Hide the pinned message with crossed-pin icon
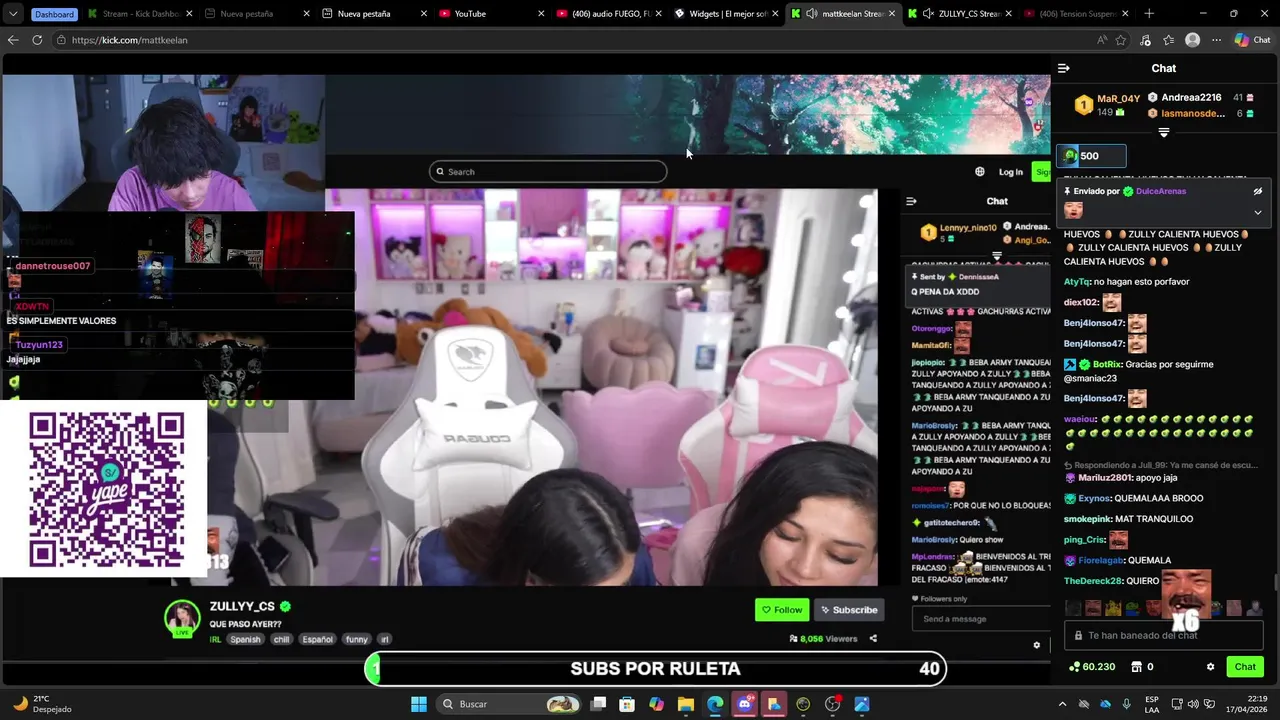This screenshot has width=1280, height=720. (x=1258, y=191)
